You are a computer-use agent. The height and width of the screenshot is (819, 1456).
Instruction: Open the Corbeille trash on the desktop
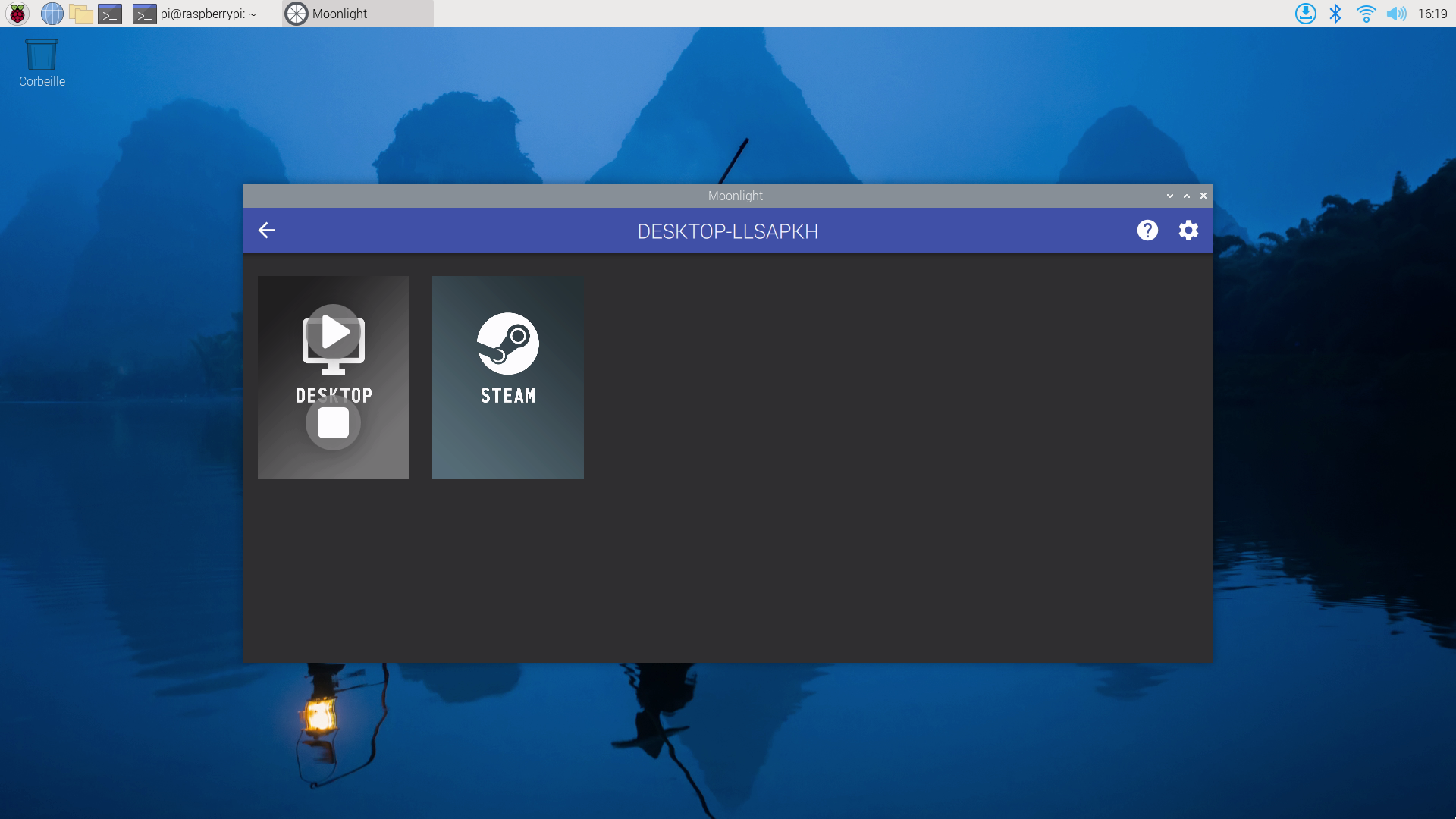click(41, 53)
